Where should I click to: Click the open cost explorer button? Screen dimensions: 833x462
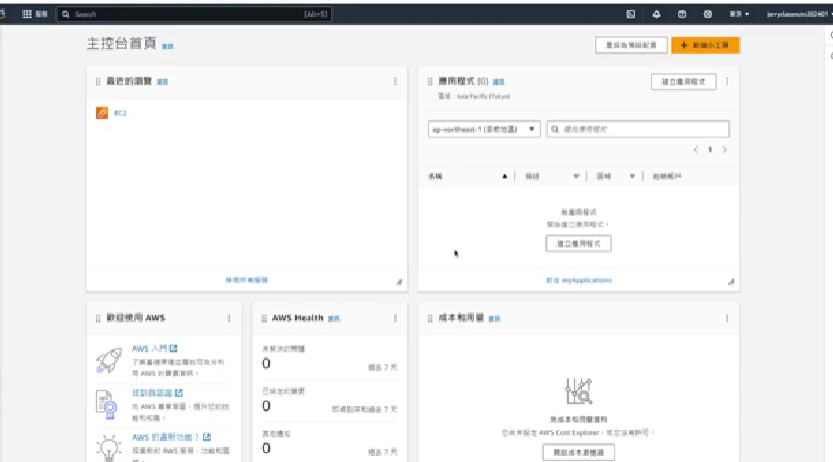(579, 452)
